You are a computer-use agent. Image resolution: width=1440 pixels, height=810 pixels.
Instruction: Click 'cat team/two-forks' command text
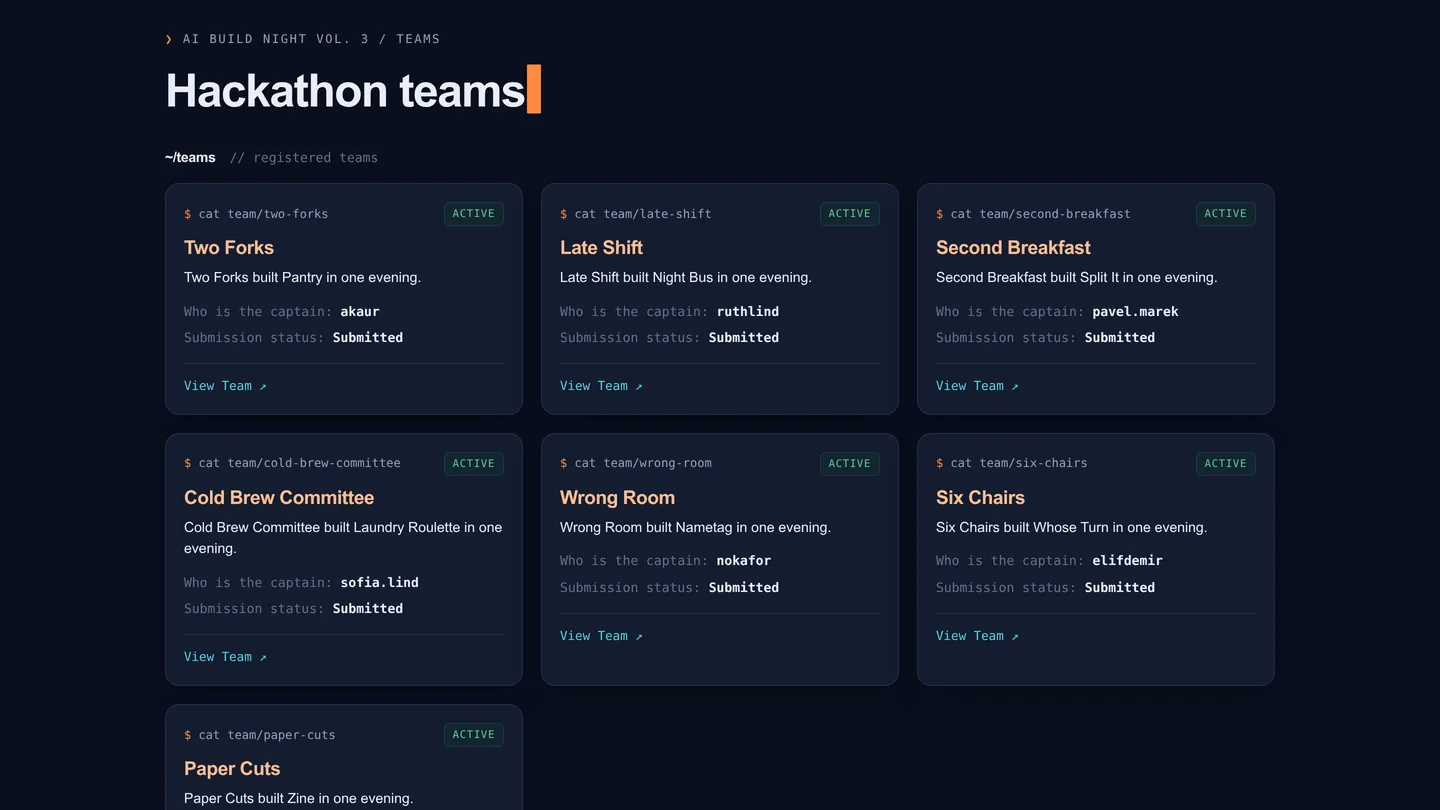(x=263, y=214)
